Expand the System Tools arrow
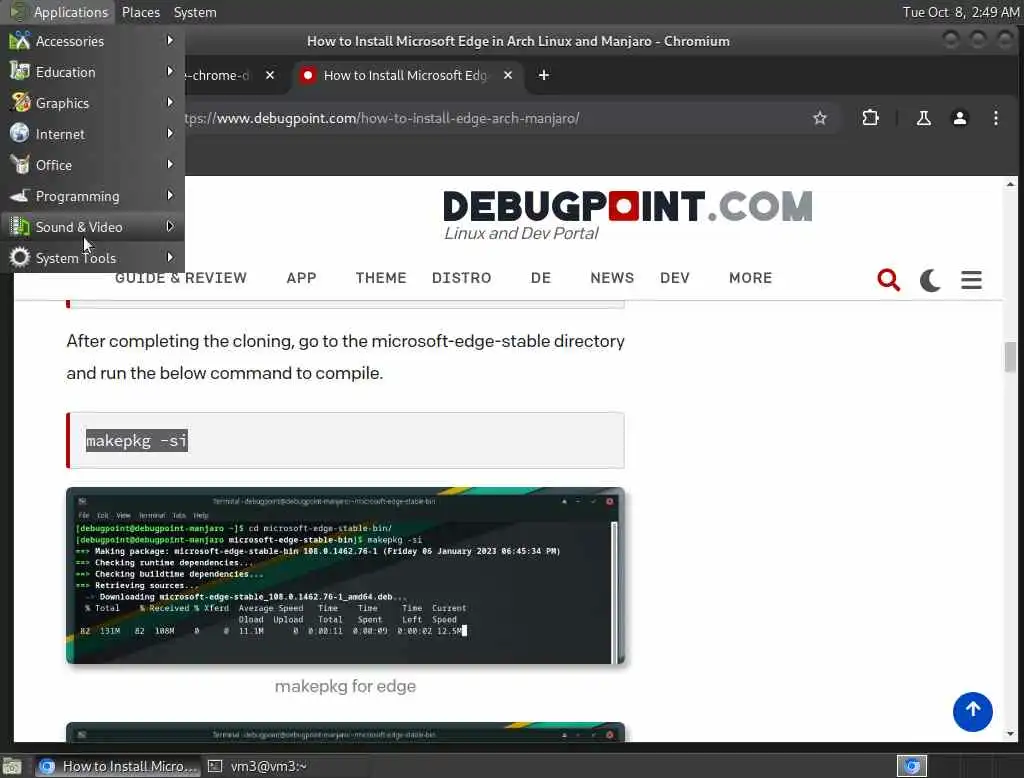Image resolution: width=1024 pixels, height=778 pixels. (x=170, y=257)
